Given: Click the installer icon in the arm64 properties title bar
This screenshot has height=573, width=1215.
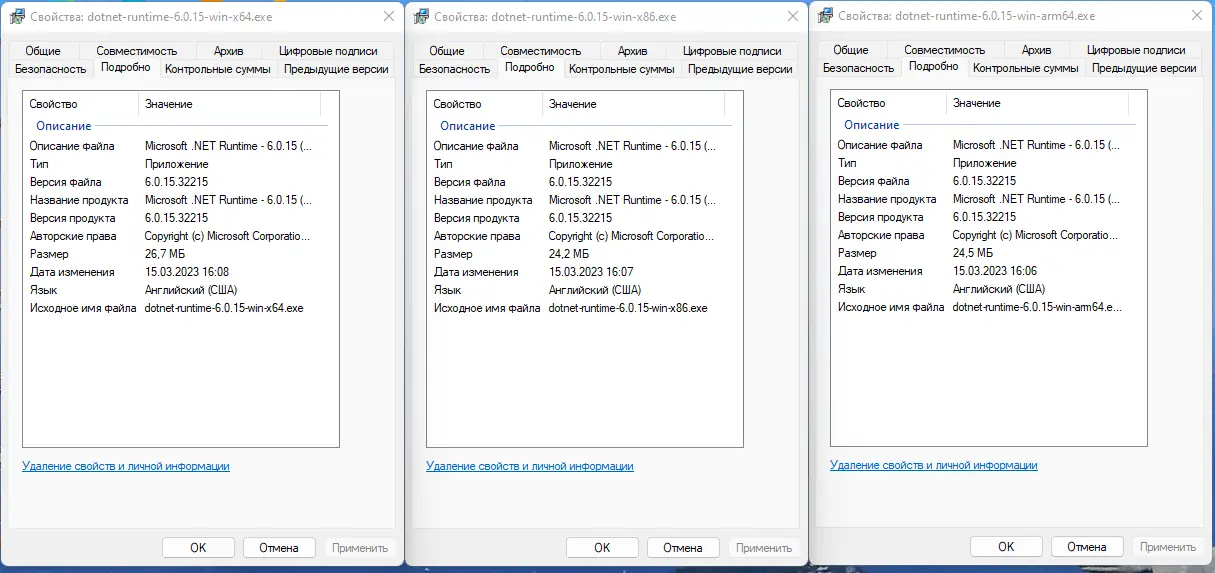Looking at the screenshot, I should [x=824, y=16].
